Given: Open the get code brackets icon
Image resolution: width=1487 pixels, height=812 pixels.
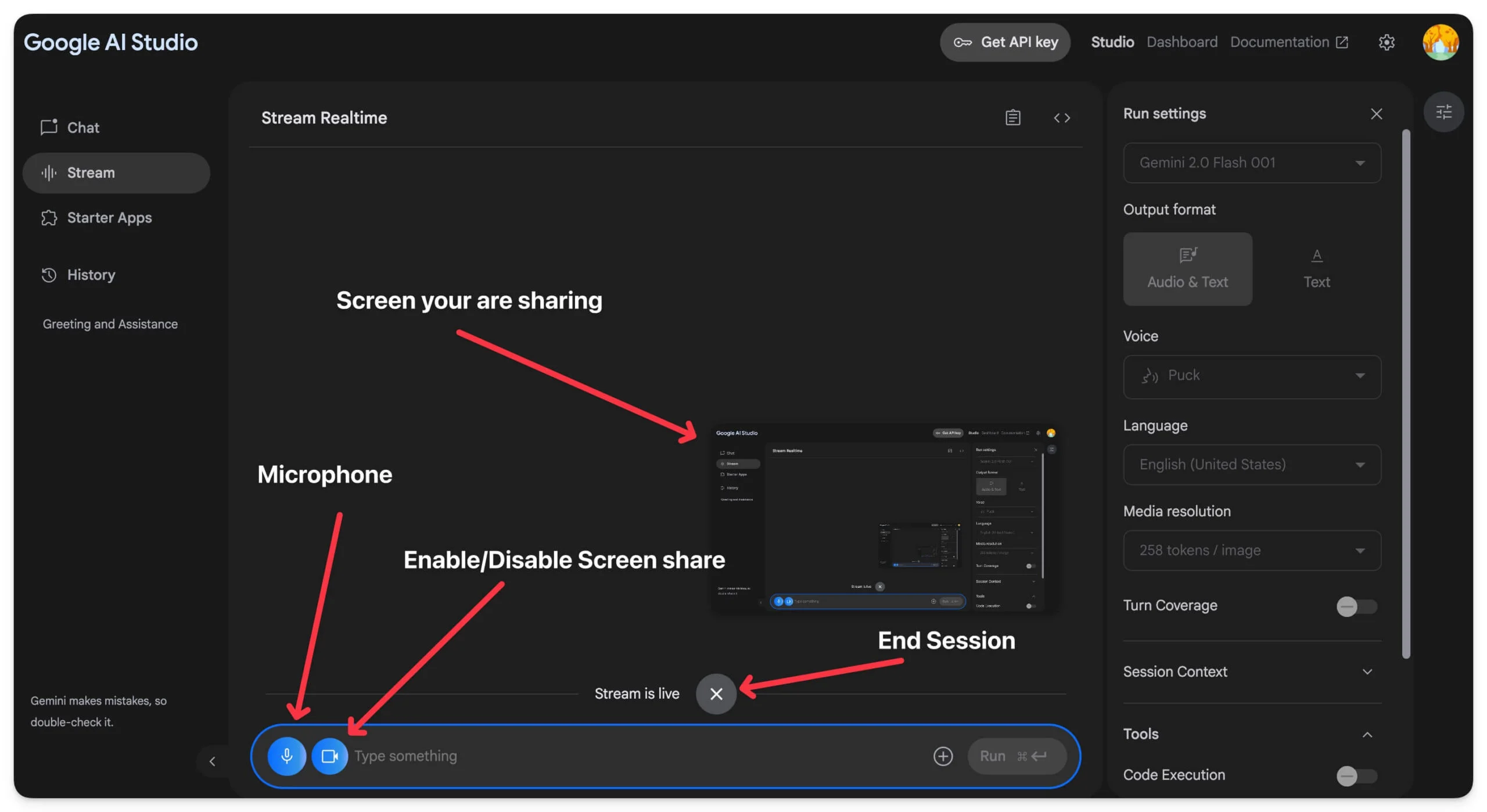Looking at the screenshot, I should click(x=1062, y=117).
